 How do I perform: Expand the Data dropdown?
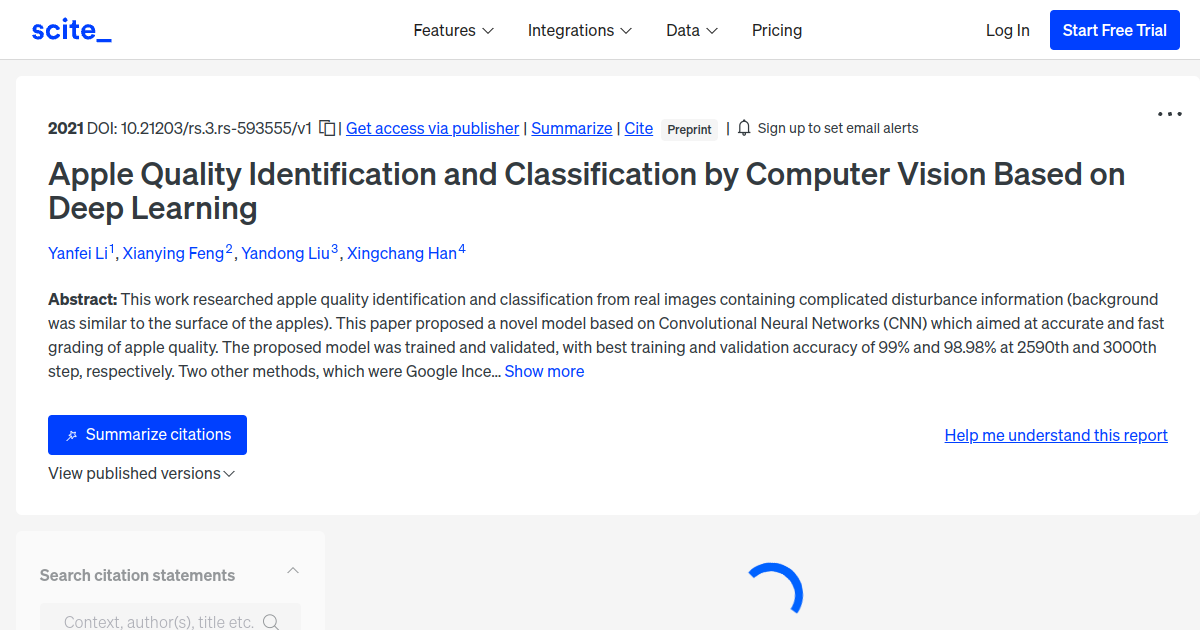point(691,30)
